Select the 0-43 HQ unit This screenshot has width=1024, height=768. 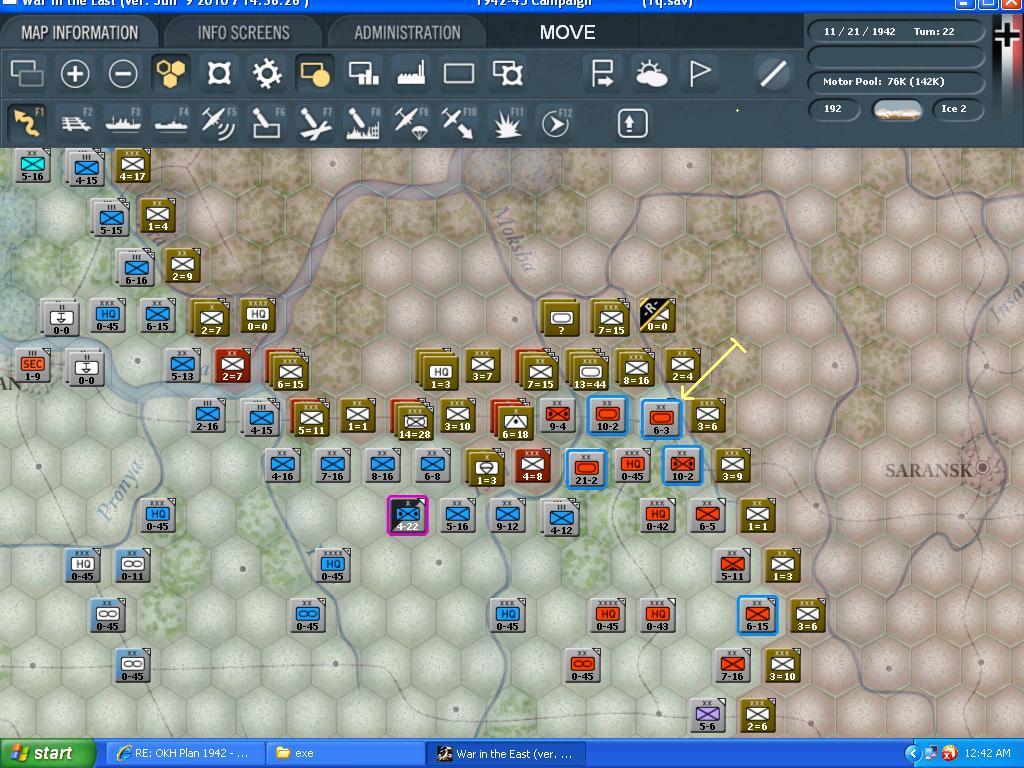point(657,615)
